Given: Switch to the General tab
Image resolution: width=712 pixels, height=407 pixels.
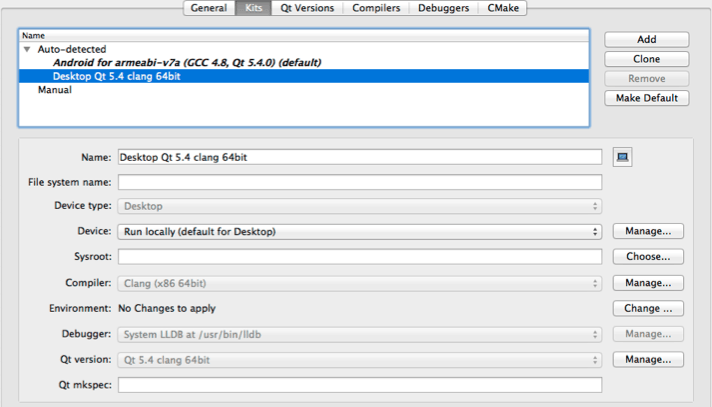Looking at the screenshot, I should pyautogui.click(x=209, y=8).
